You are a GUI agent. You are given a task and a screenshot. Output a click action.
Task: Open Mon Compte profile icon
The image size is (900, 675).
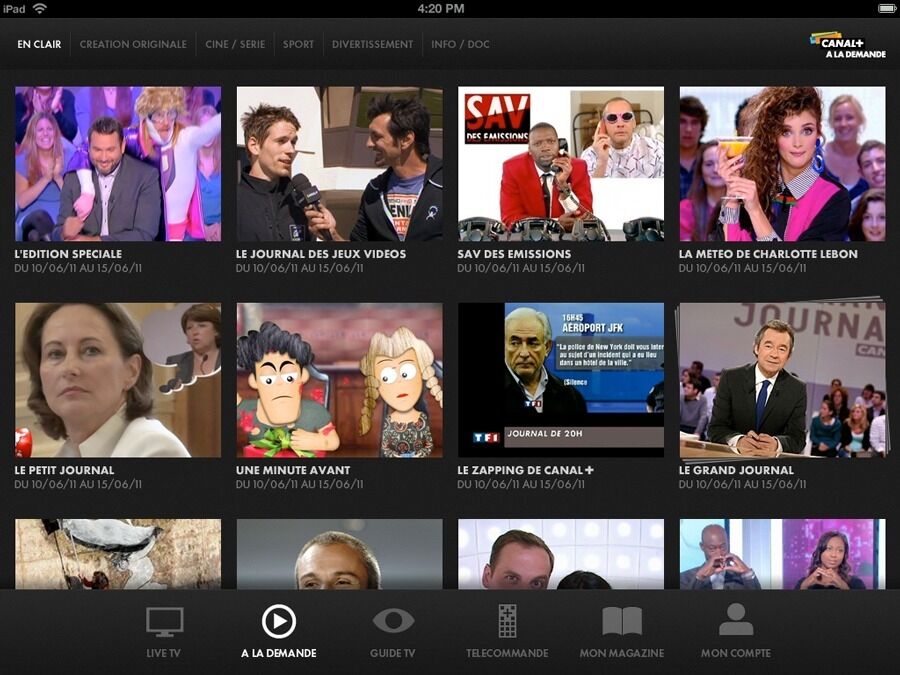pyautogui.click(x=735, y=620)
